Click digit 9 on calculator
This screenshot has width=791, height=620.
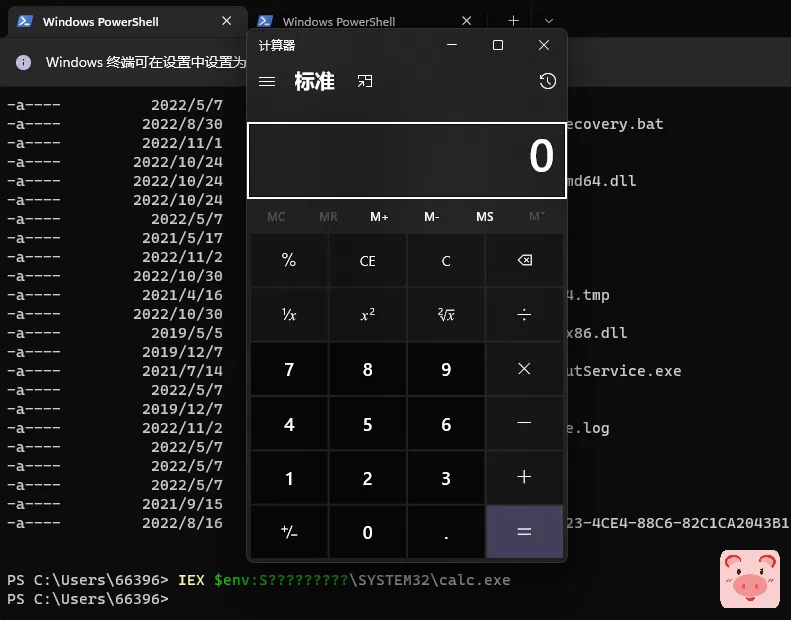[x=446, y=369]
